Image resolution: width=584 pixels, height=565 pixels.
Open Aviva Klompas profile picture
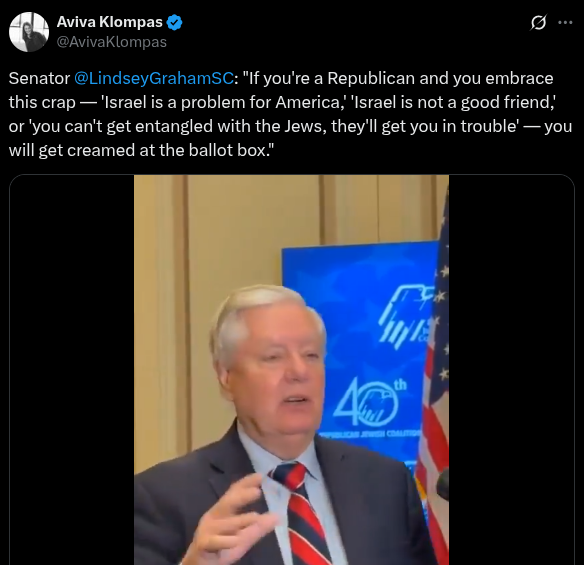coord(29,32)
